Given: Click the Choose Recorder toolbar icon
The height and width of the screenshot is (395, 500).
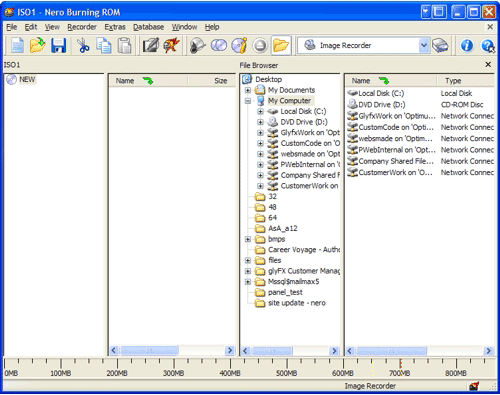Looking at the screenshot, I should coord(198,45).
